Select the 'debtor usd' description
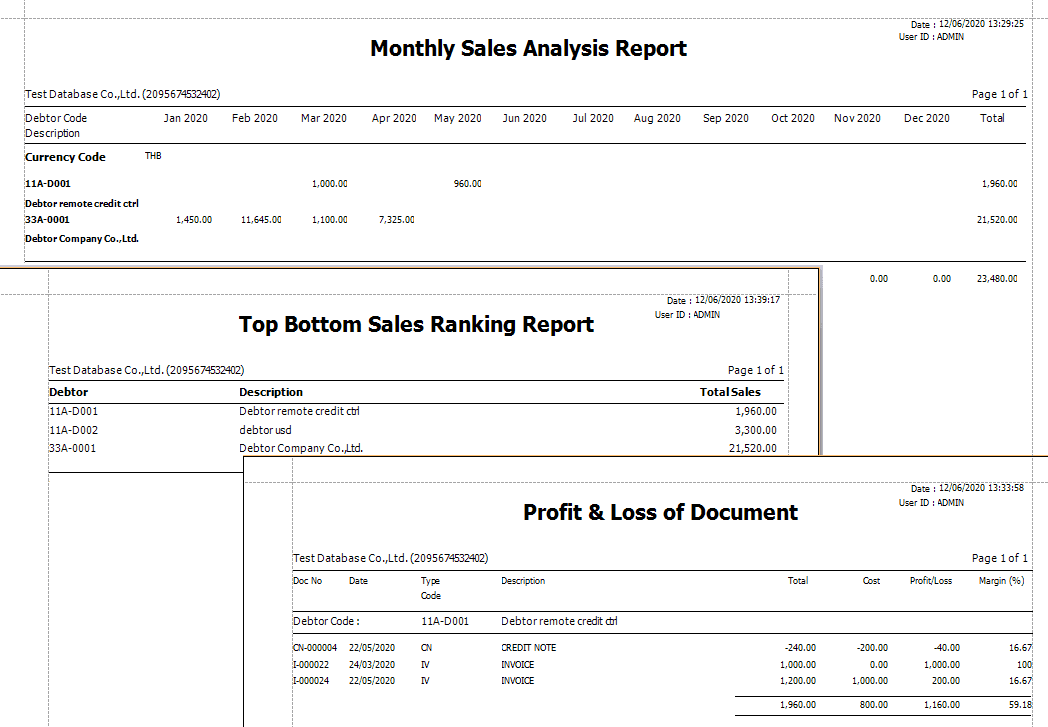This screenshot has width=1048, height=727. point(265,430)
